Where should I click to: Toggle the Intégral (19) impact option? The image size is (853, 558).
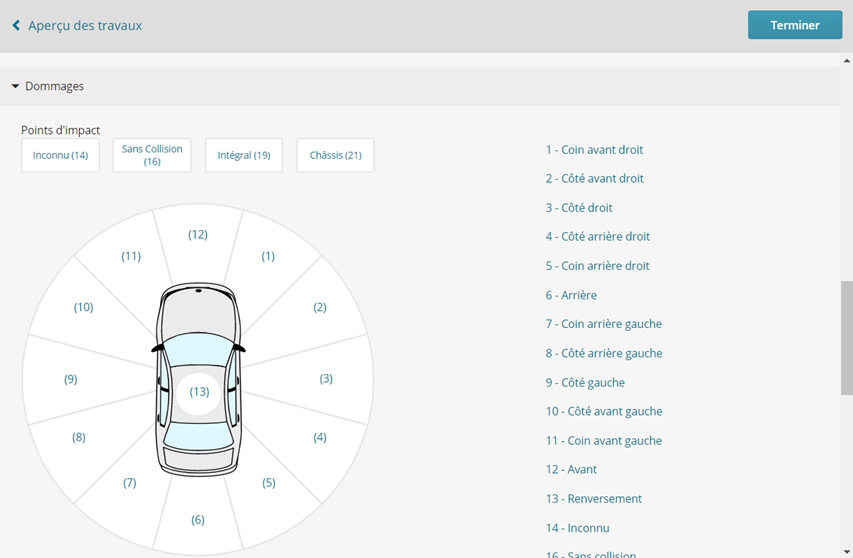pos(244,156)
